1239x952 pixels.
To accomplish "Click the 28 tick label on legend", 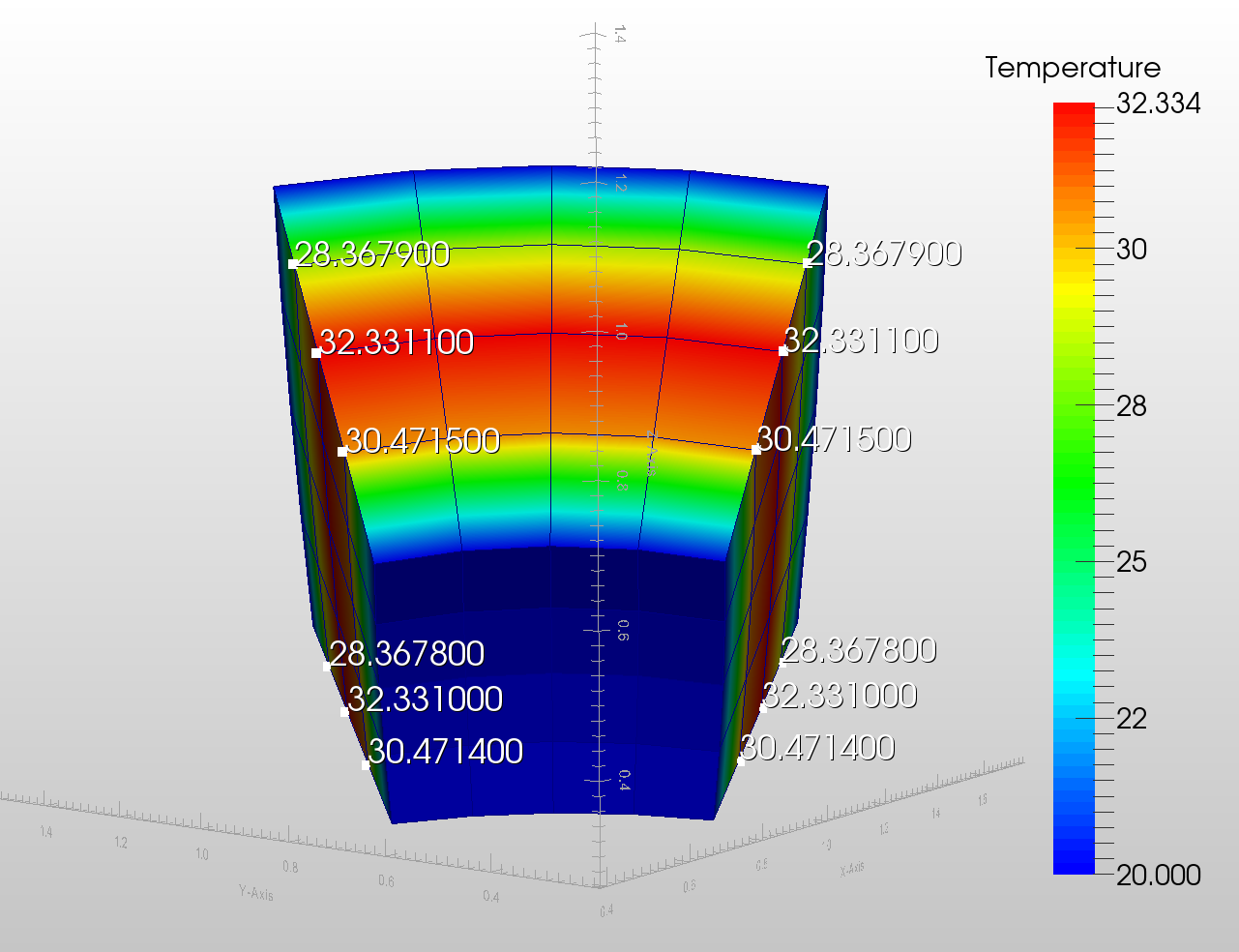I will [x=1132, y=406].
